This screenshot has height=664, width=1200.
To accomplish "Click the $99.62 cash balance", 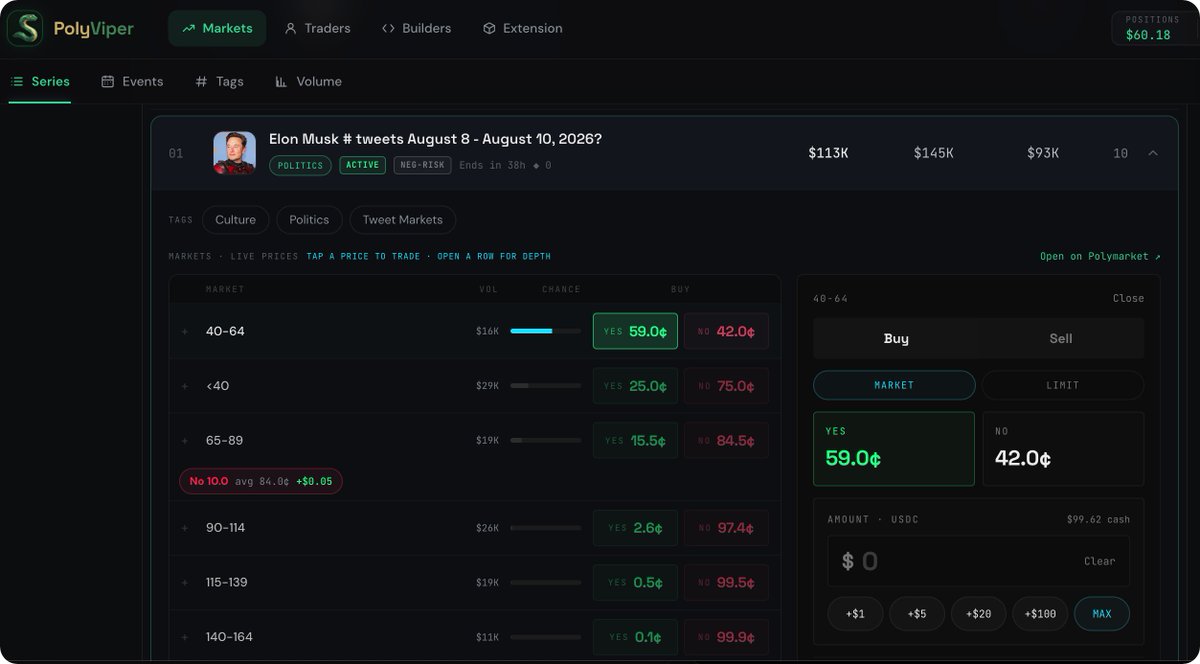I will point(1098,519).
